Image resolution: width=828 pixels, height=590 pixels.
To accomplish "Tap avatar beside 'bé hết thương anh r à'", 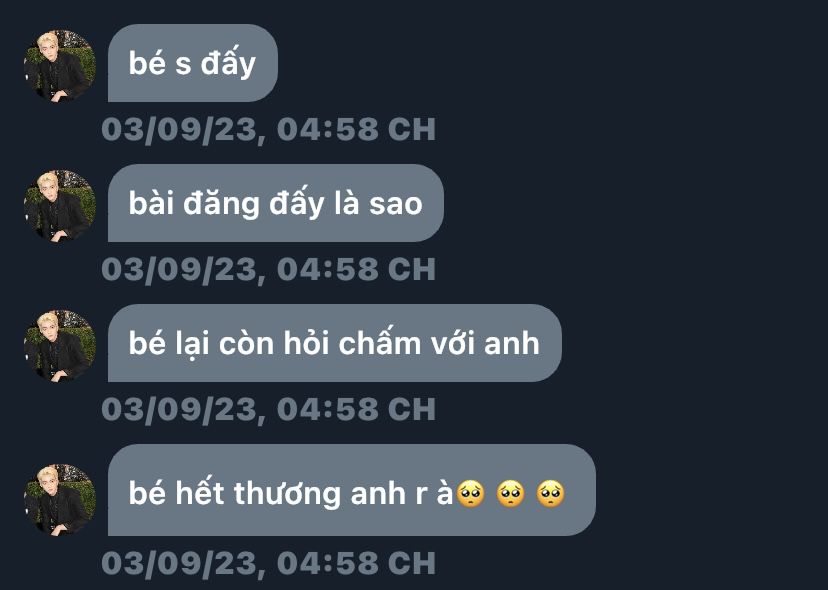I will click(x=60, y=500).
